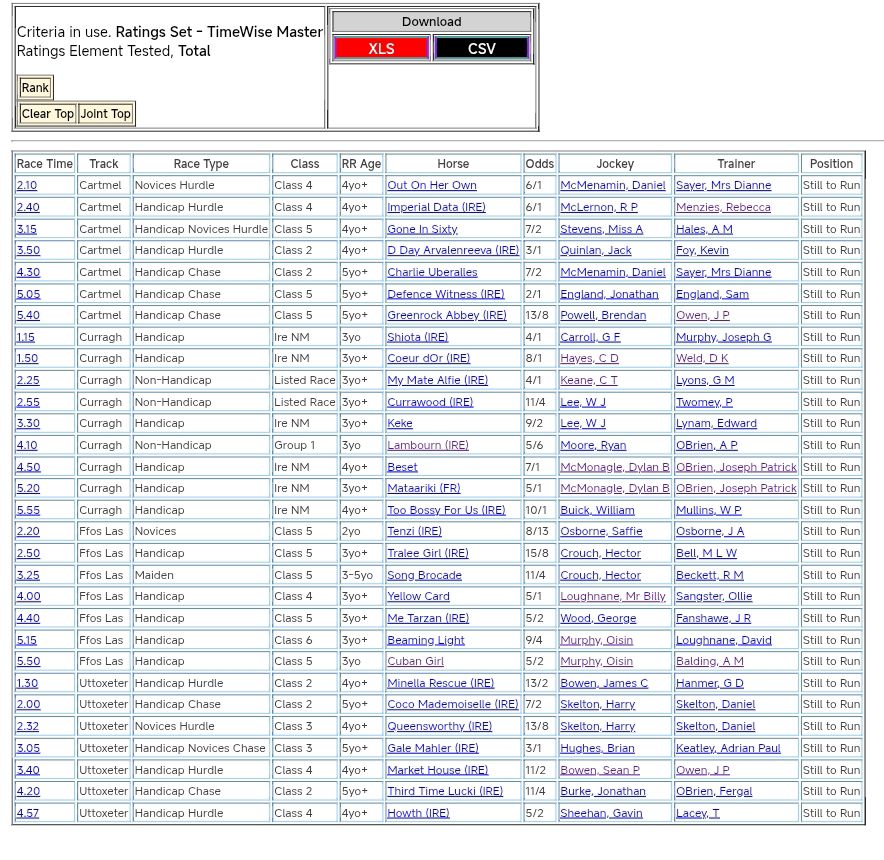The image size is (884, 860).
Task: Open trainer link Skelton, Daniel for Queensworthy
Action: click(715, 727)
